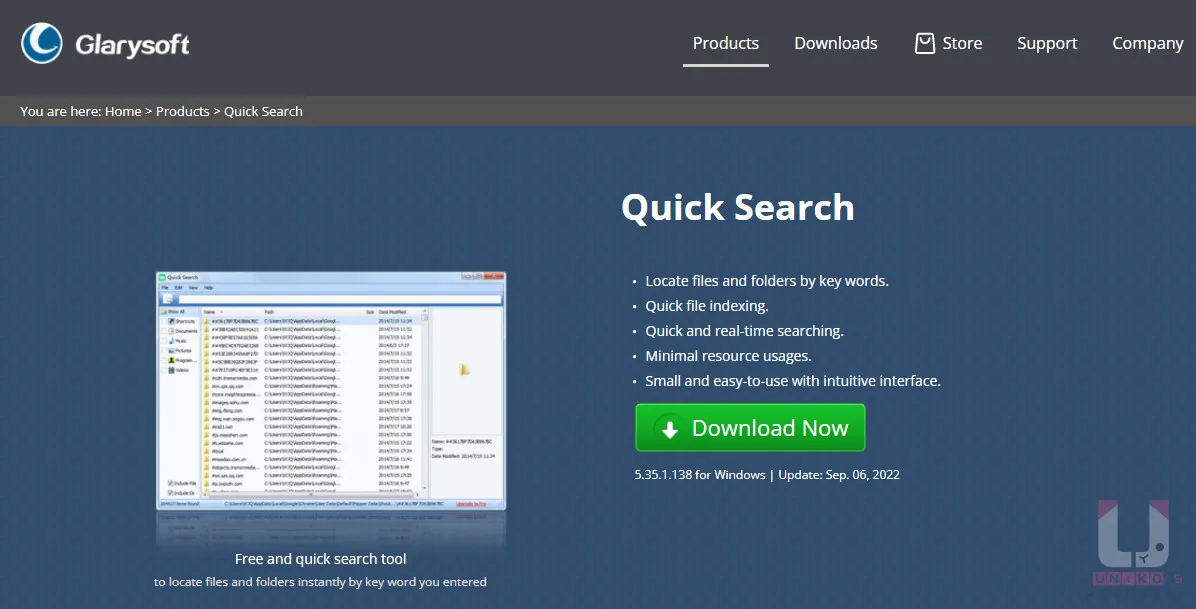
Task: Click the 'to locate files and folders instantly' subtitle
Action: (x=320, y=582)
